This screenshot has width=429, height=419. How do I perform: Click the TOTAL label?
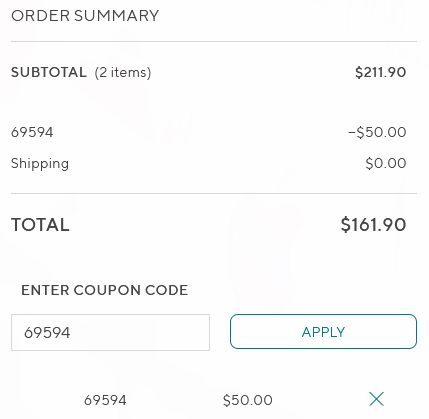click(x=40, y=225)
